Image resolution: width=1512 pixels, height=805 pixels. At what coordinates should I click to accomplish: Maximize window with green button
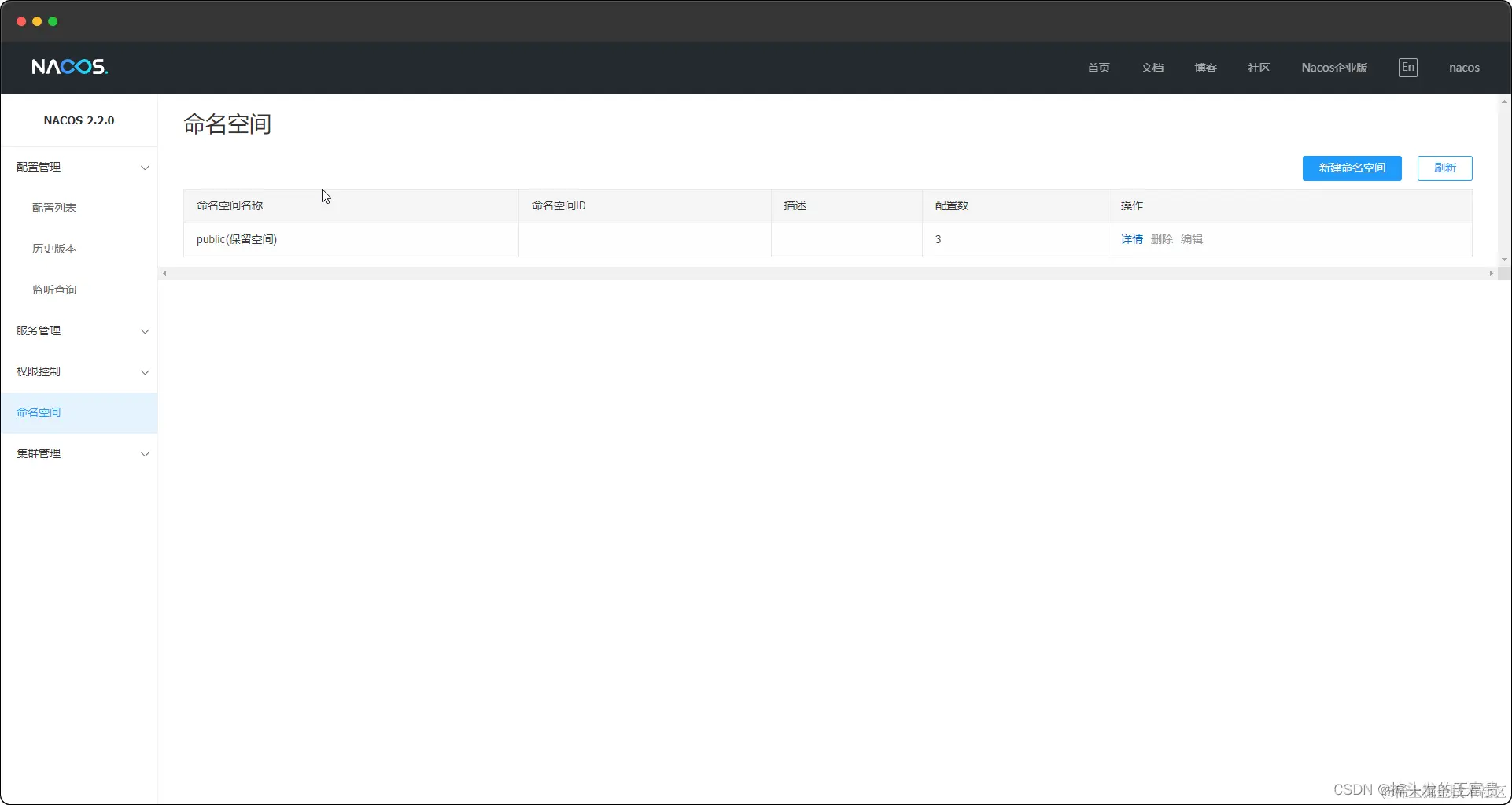point(53,21)
